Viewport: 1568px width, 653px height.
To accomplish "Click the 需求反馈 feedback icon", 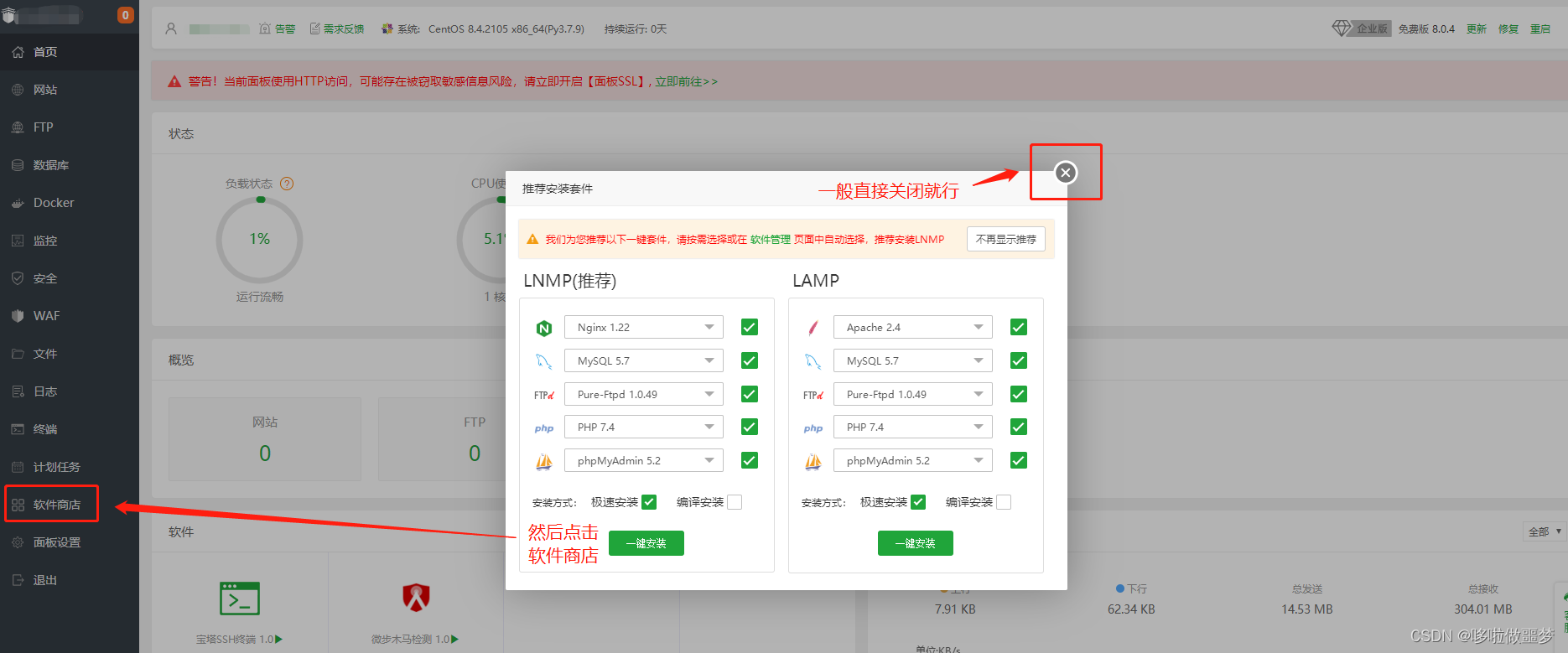I will click(315, 29).
